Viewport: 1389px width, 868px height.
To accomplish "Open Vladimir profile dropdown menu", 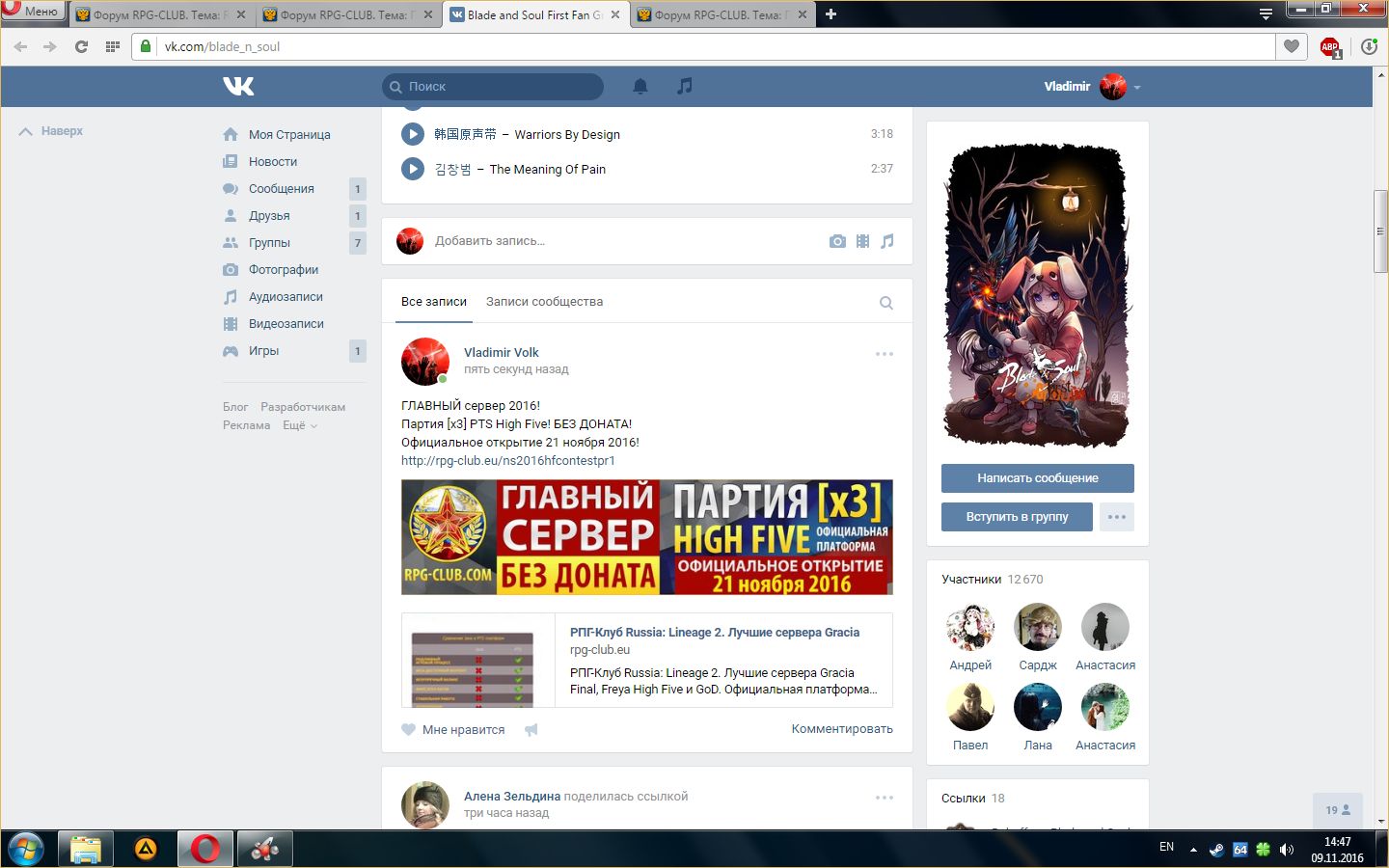I will (x=1137, y=87).
